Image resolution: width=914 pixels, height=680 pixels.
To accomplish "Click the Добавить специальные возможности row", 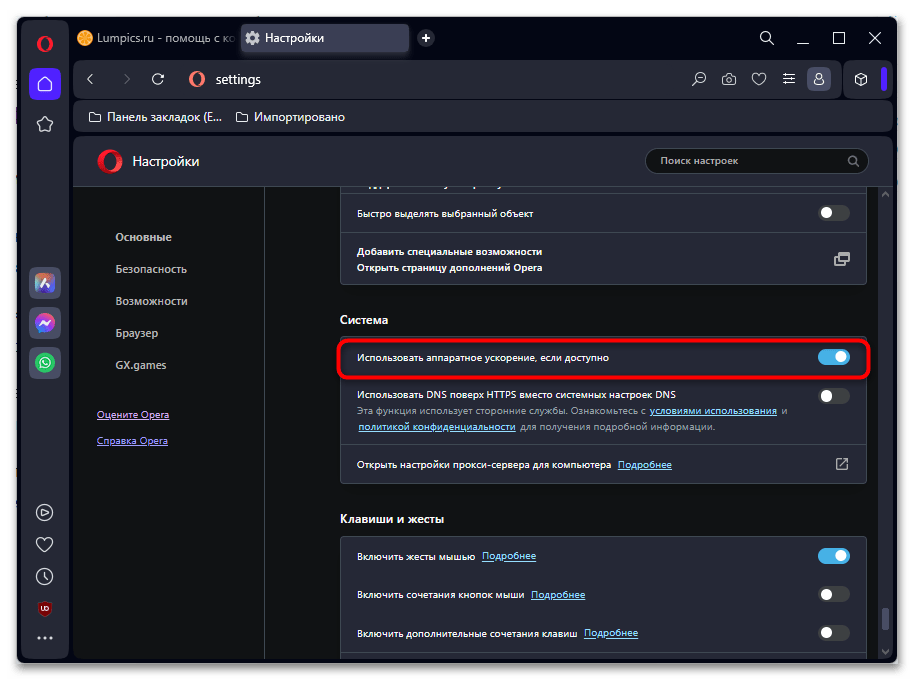I will (x=603, y=259).
